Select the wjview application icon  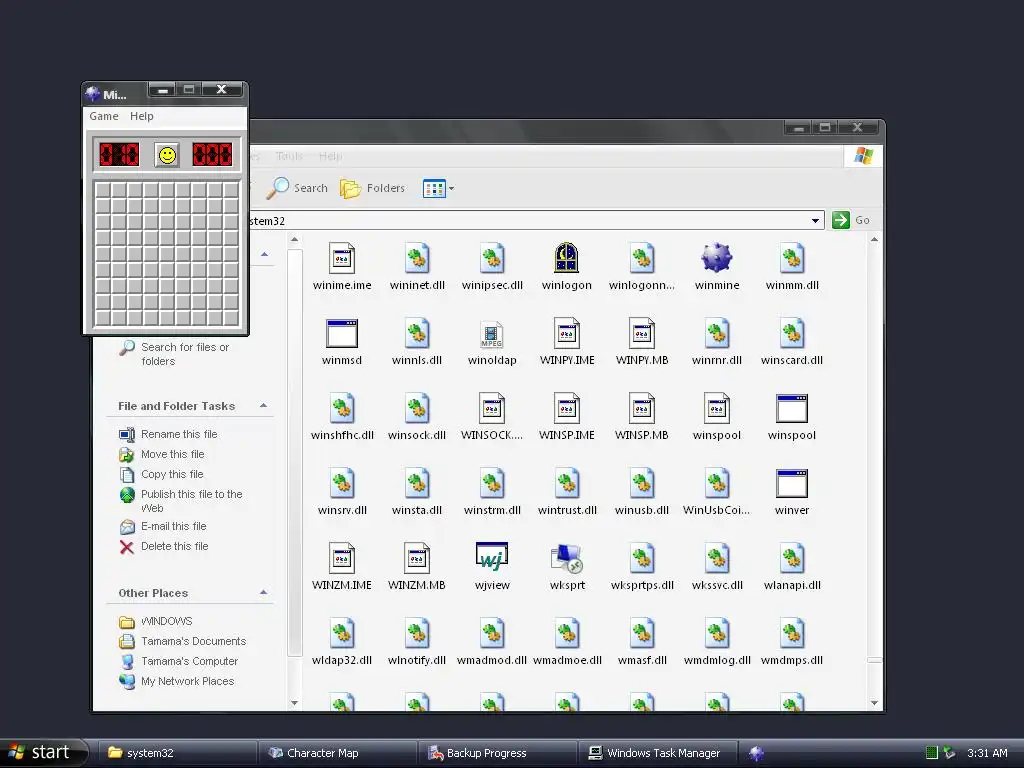tap(492, 557)
